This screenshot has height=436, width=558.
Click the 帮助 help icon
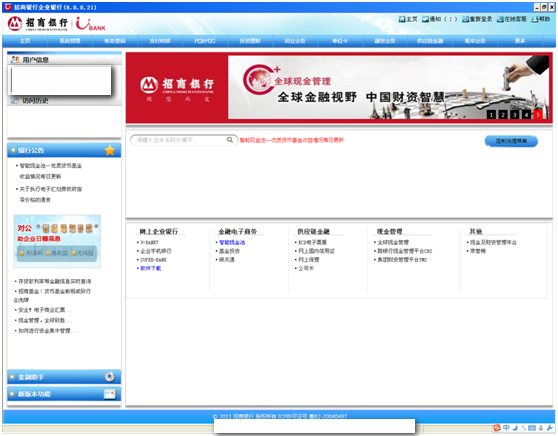click(x=535, y=19)
